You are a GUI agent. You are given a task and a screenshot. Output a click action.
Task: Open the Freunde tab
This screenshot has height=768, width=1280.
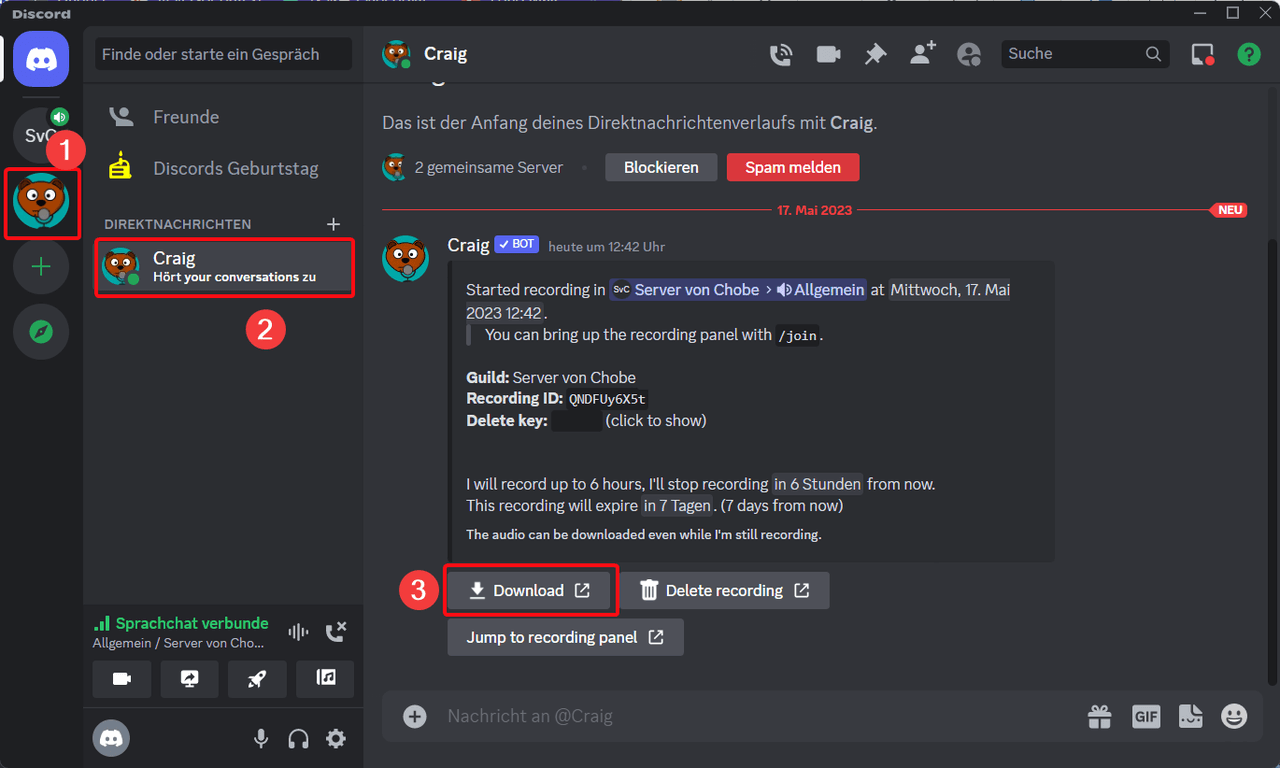(x=224, y=117)
